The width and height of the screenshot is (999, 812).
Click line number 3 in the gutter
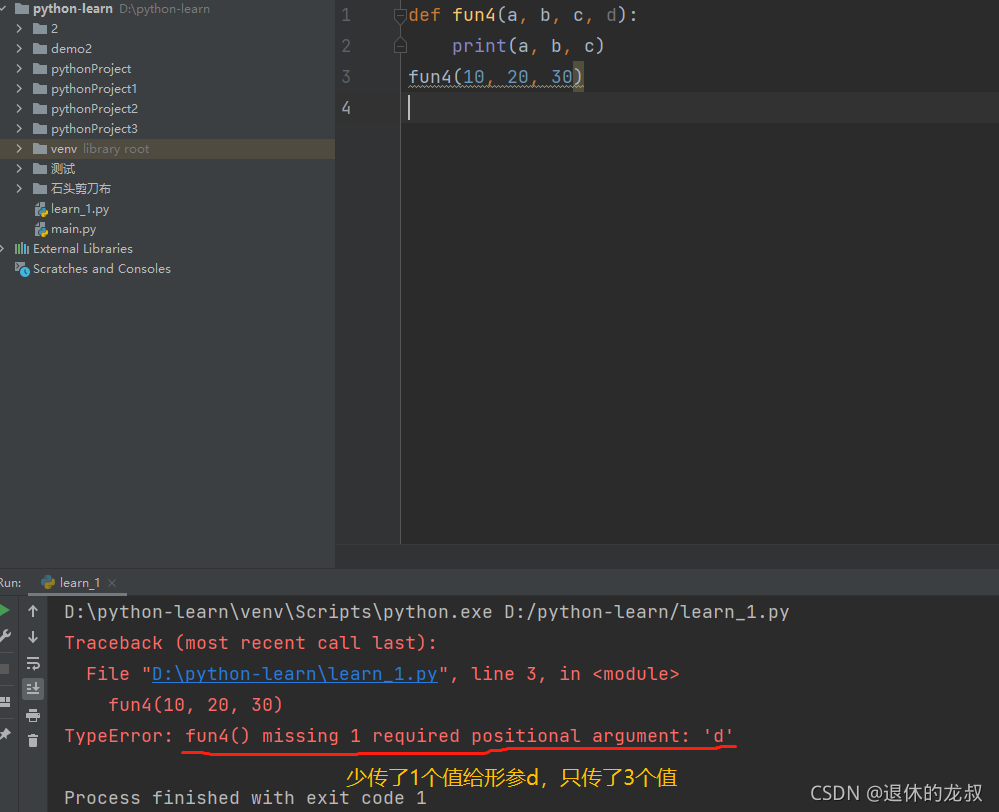point(346,77)
